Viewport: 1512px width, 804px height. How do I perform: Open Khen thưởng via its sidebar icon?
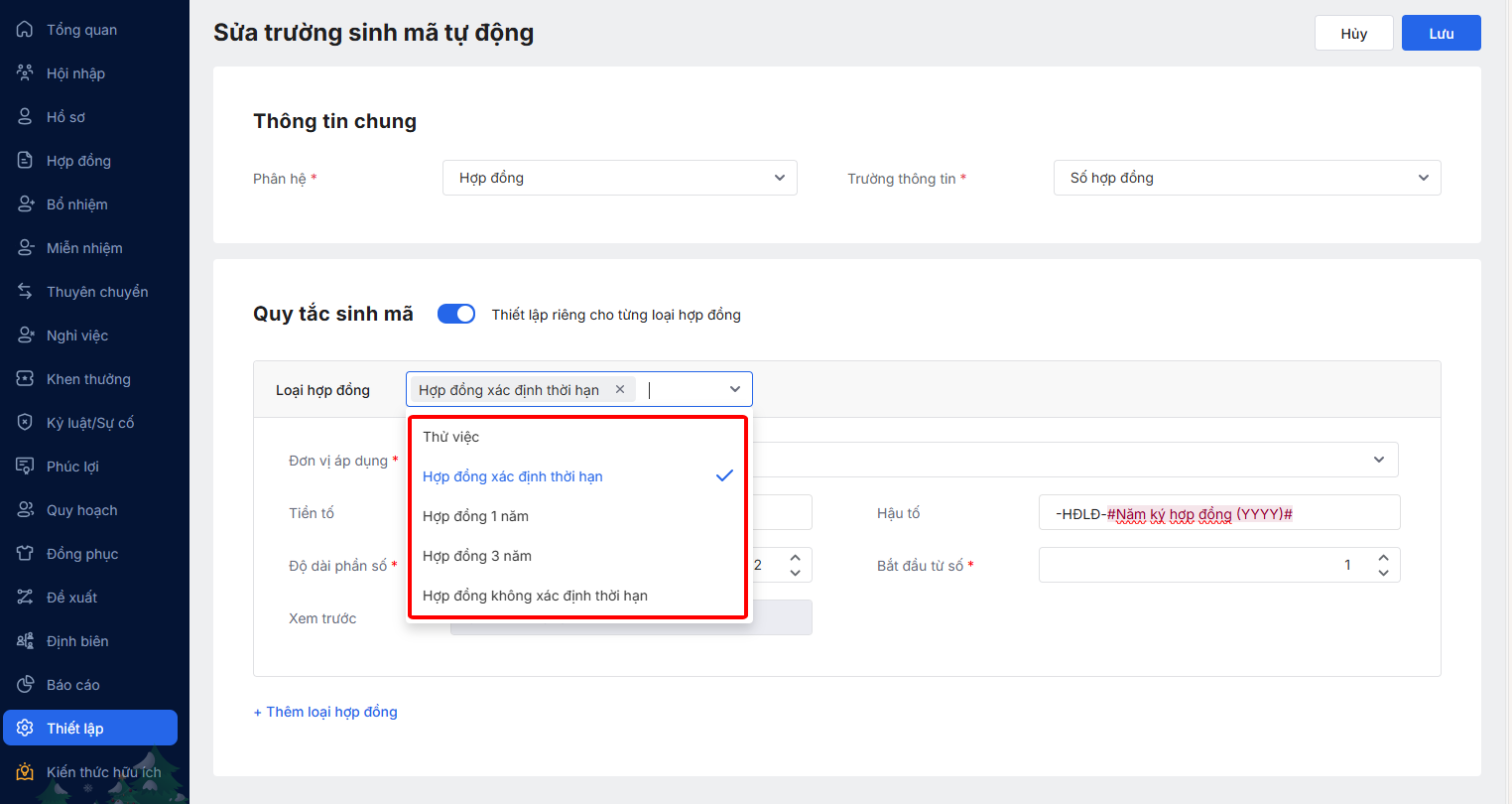tap(25, 379)
